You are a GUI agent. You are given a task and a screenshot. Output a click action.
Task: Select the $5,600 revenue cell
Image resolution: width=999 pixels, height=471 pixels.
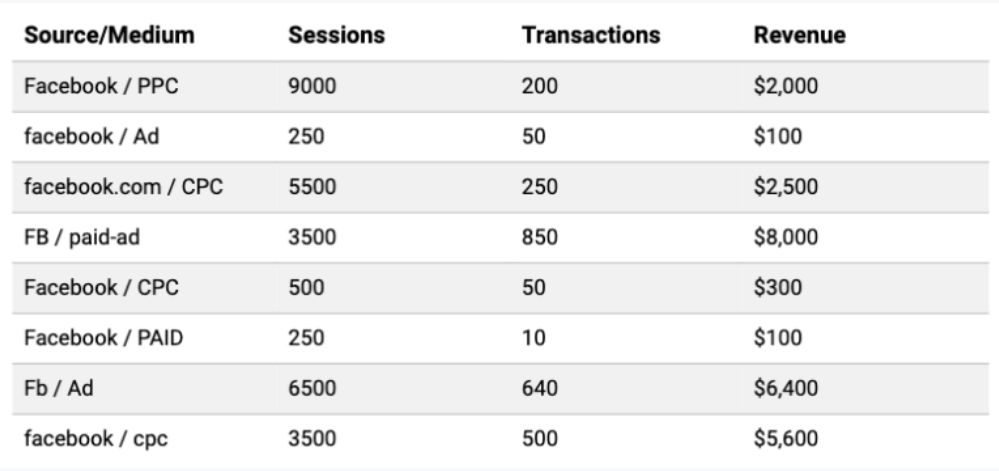point(785,439)
